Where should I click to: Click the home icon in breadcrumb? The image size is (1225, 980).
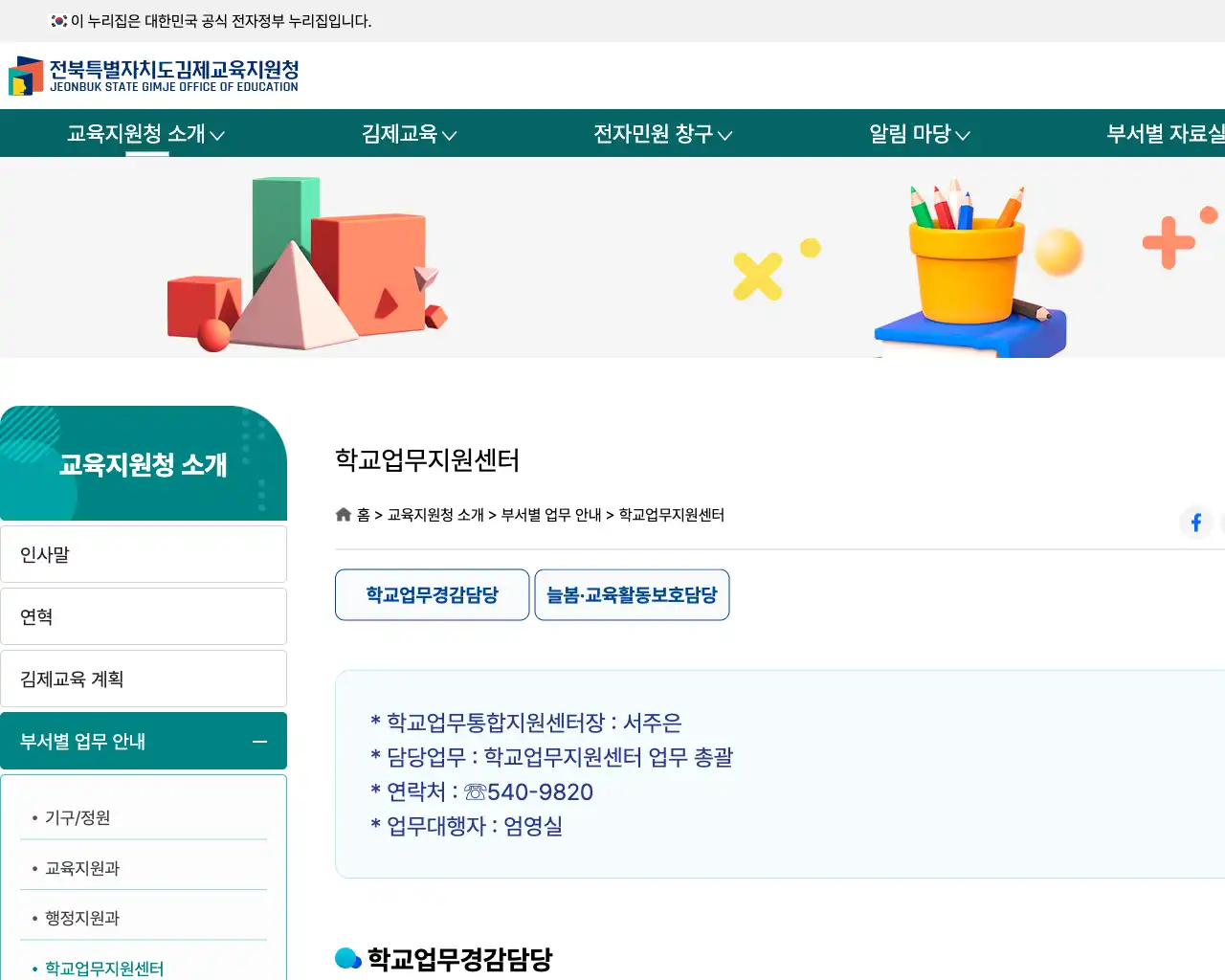click(x=344, y=515)
